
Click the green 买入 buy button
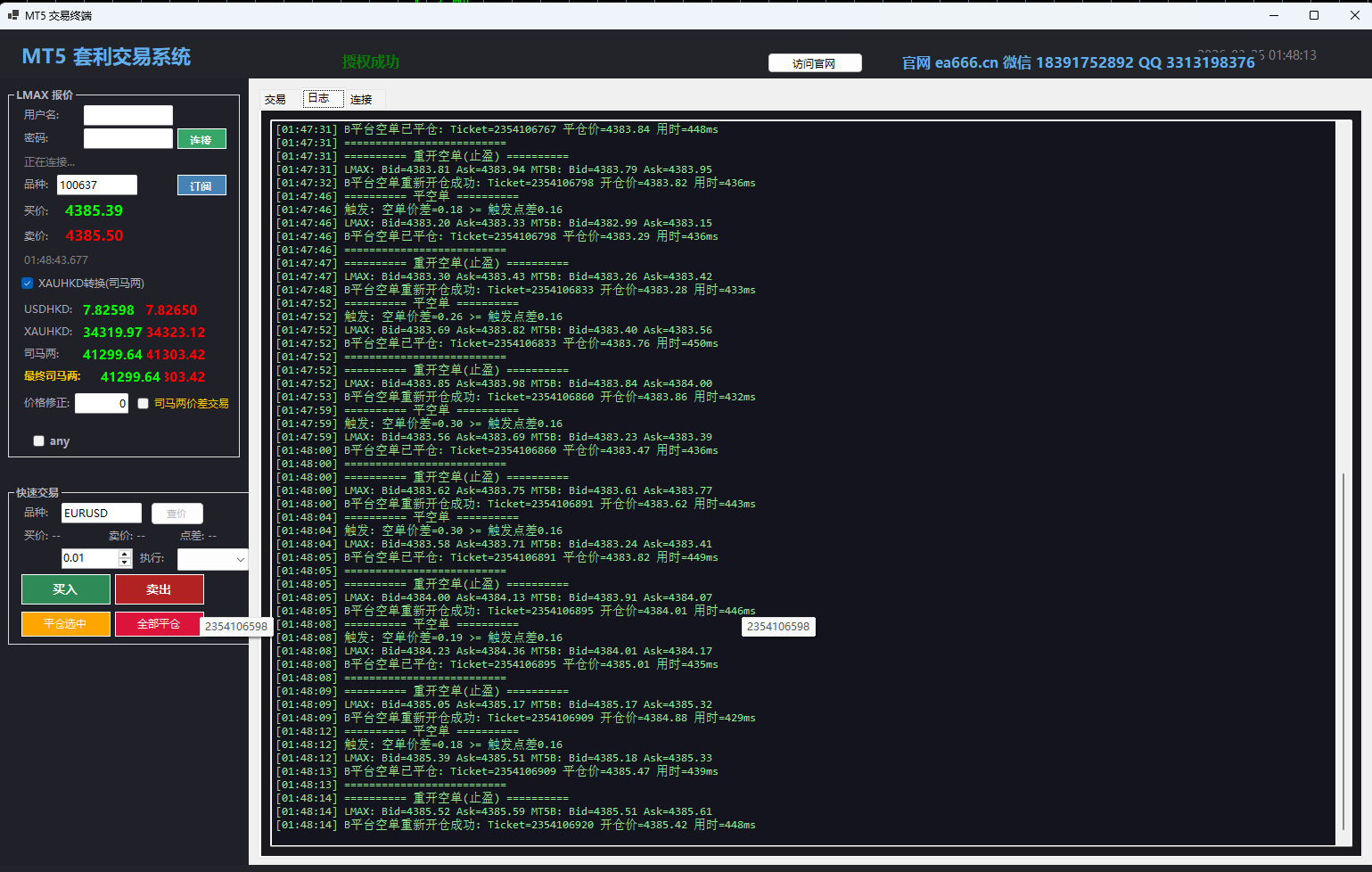click(x=66, y=589)
